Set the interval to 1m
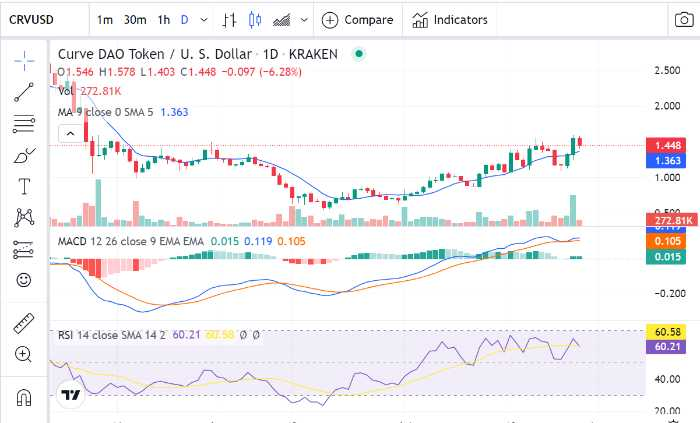The height and width of the screenshot is (423, 700). point(105,20)
